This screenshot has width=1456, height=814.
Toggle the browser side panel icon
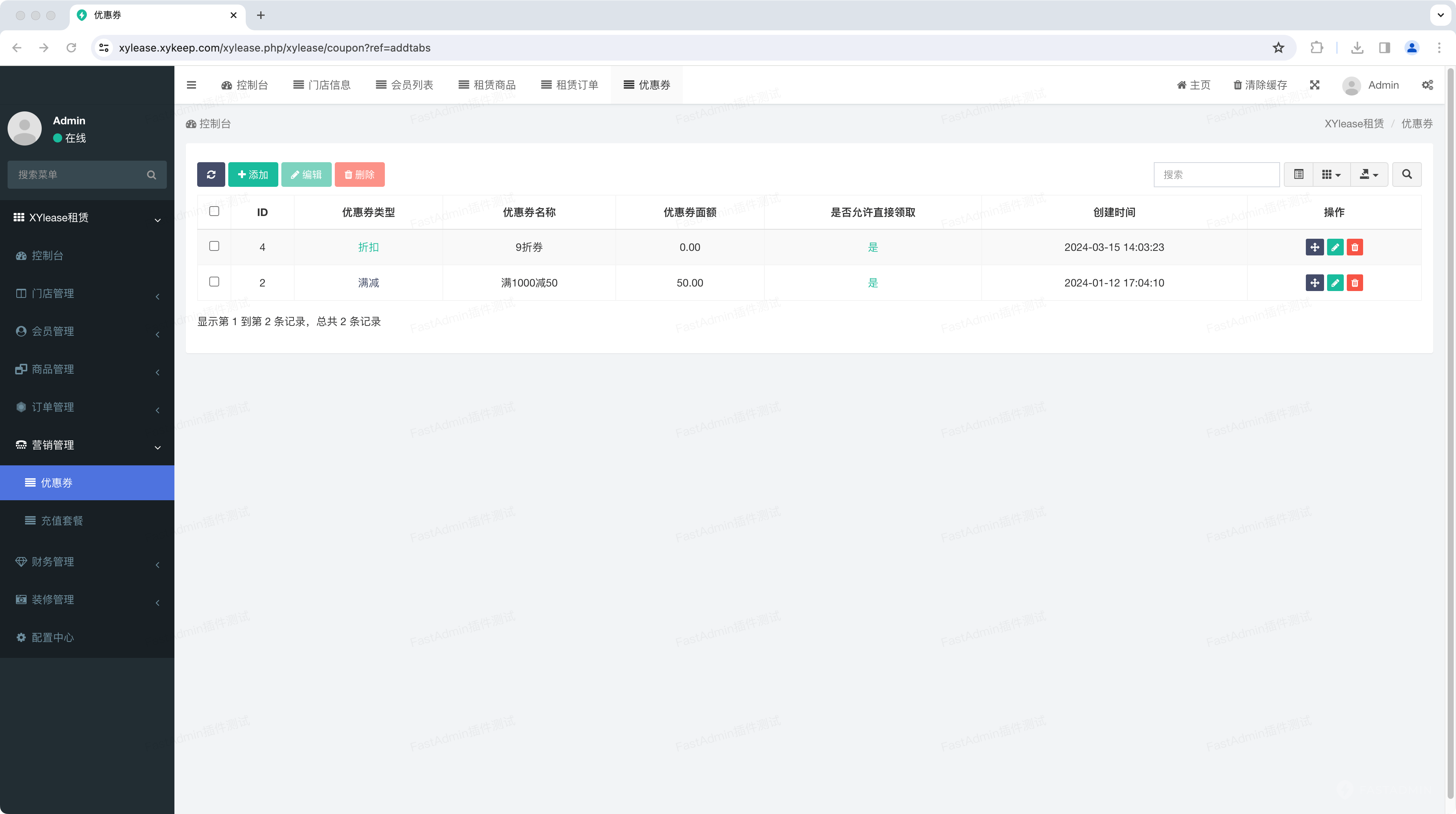tap(1384, 48)
